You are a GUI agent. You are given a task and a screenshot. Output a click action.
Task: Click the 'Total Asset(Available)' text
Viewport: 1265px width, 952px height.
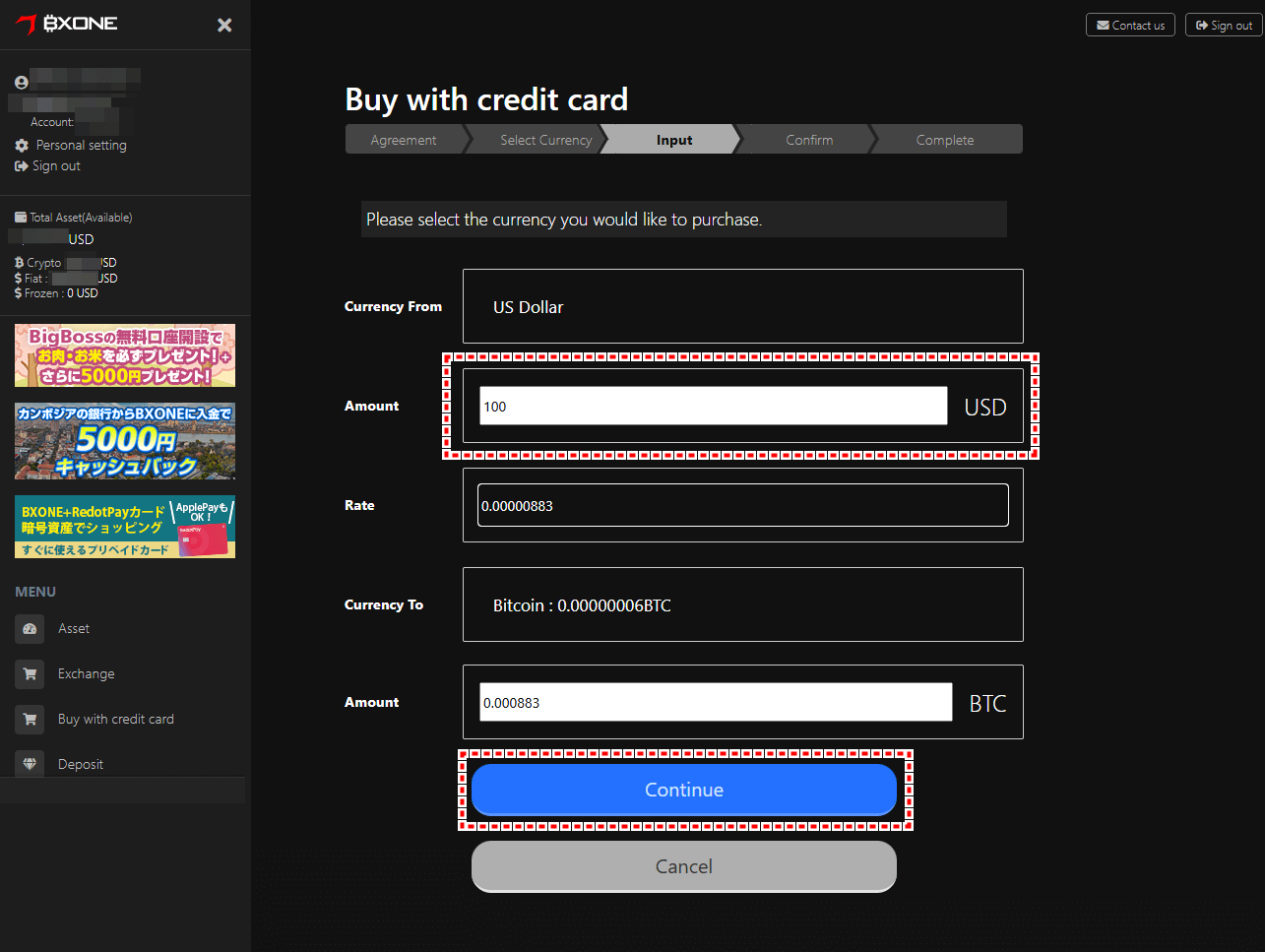pos(81,218)
